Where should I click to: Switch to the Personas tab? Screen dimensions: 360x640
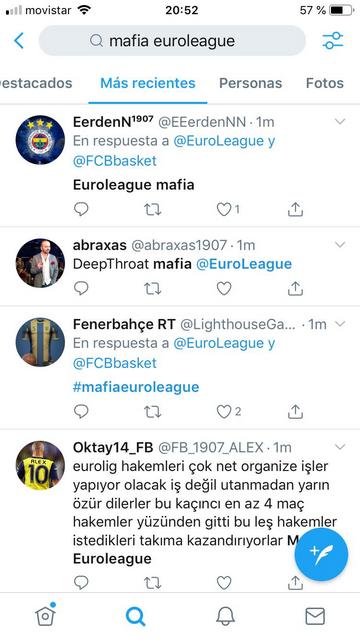click(251, 83)
